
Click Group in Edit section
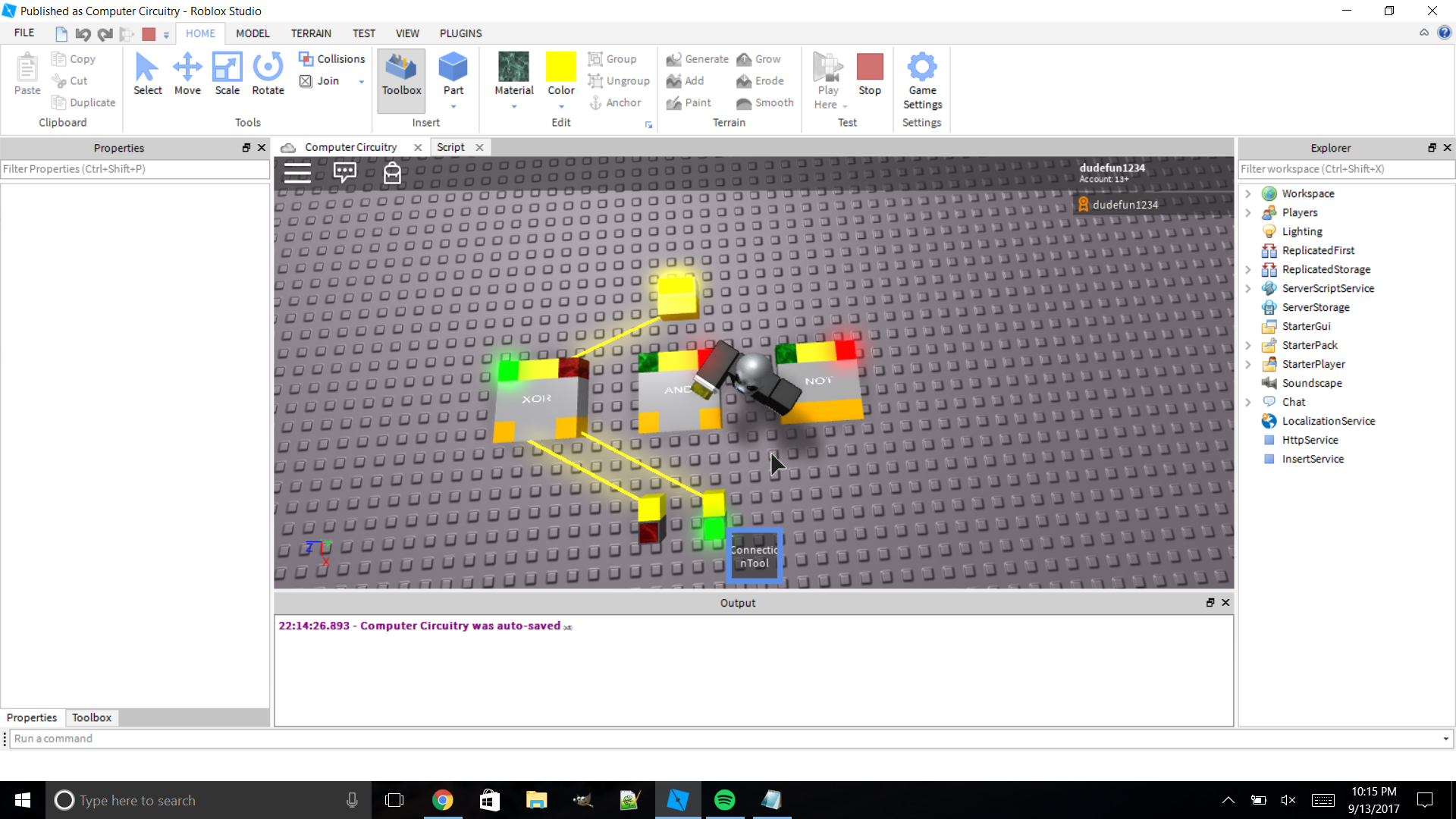tap(613, 59)
